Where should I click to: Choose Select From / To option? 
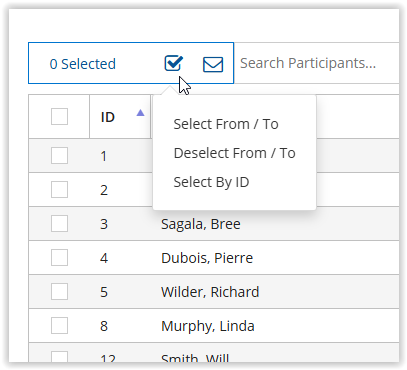coord(226,124)
